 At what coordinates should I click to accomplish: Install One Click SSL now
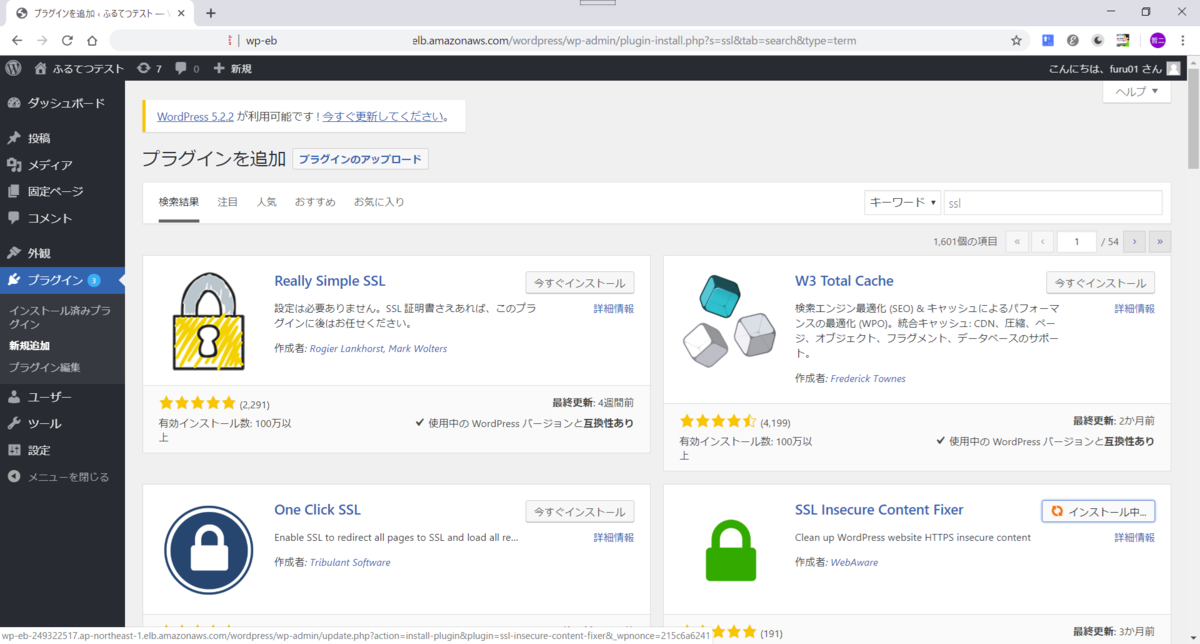(x=580, y=511)
